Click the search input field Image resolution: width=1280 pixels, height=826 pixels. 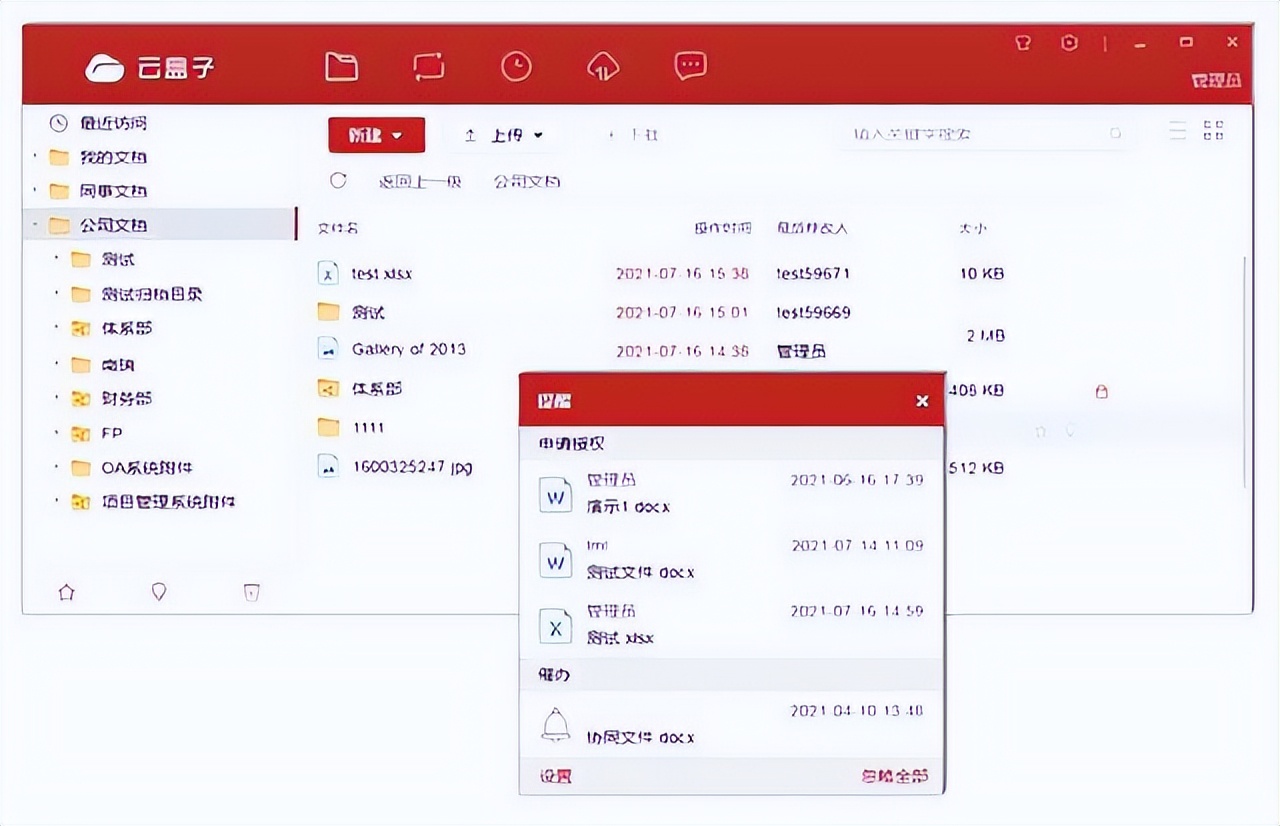(980, 133)
